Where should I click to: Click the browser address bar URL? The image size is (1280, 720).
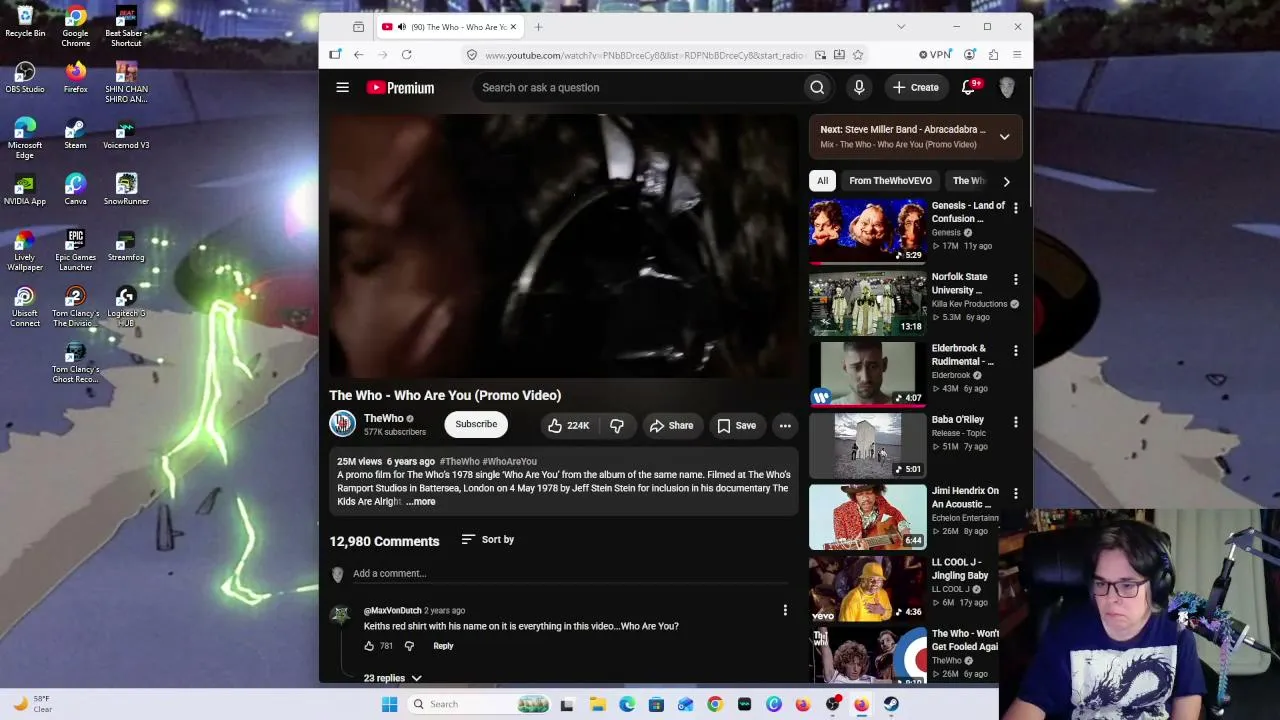(x=645, y=55)
